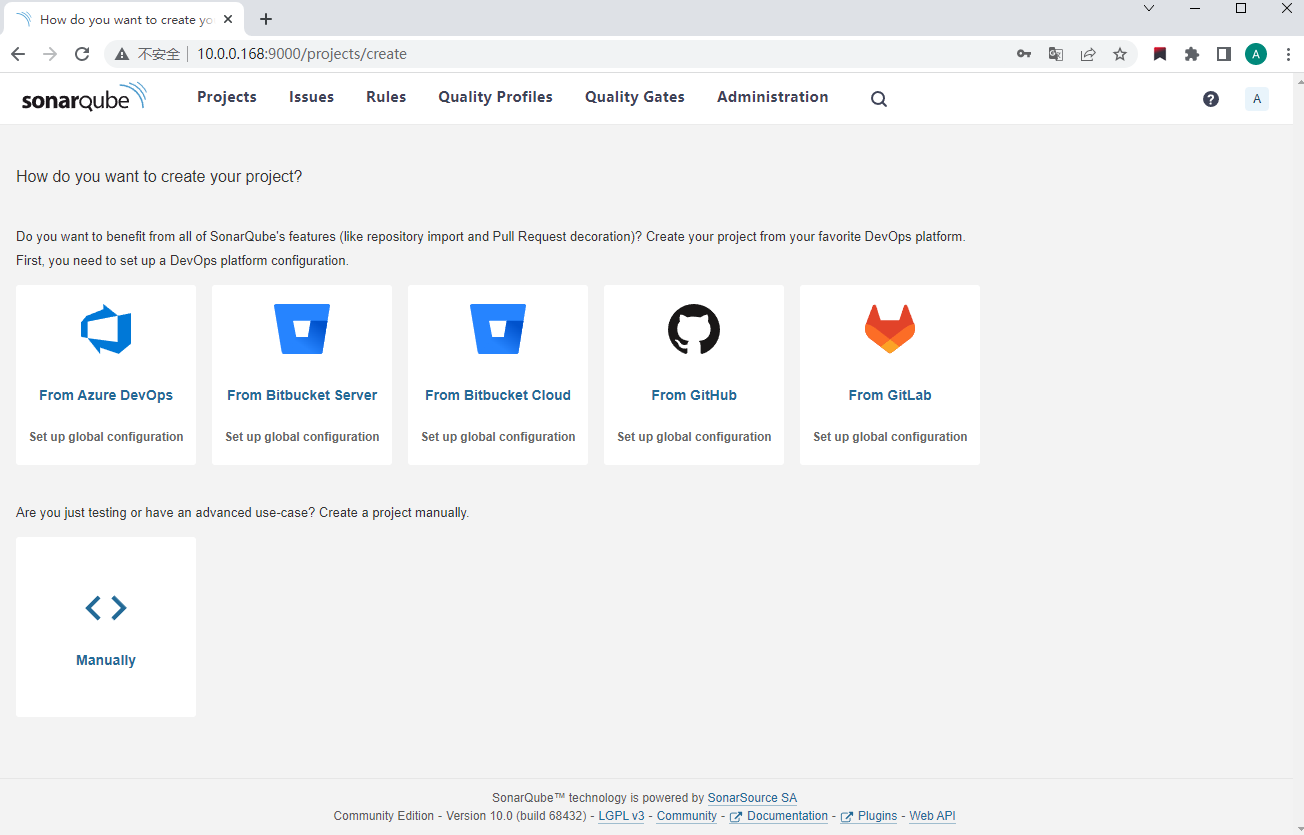This screenshot has width=1304, height=835.
Task: Open the Web API footer link
Action: pos(932,816)
